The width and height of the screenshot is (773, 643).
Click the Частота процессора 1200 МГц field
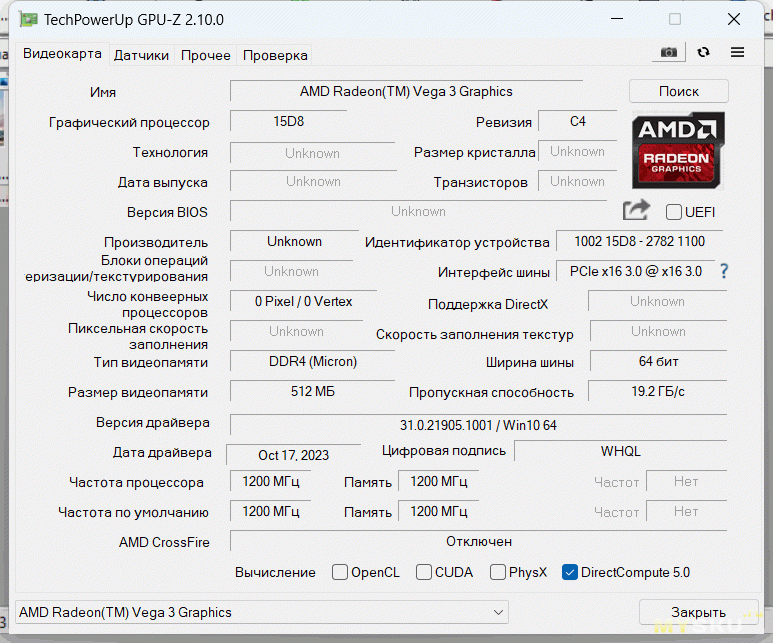pyautogui.click(x=271, y=481)
